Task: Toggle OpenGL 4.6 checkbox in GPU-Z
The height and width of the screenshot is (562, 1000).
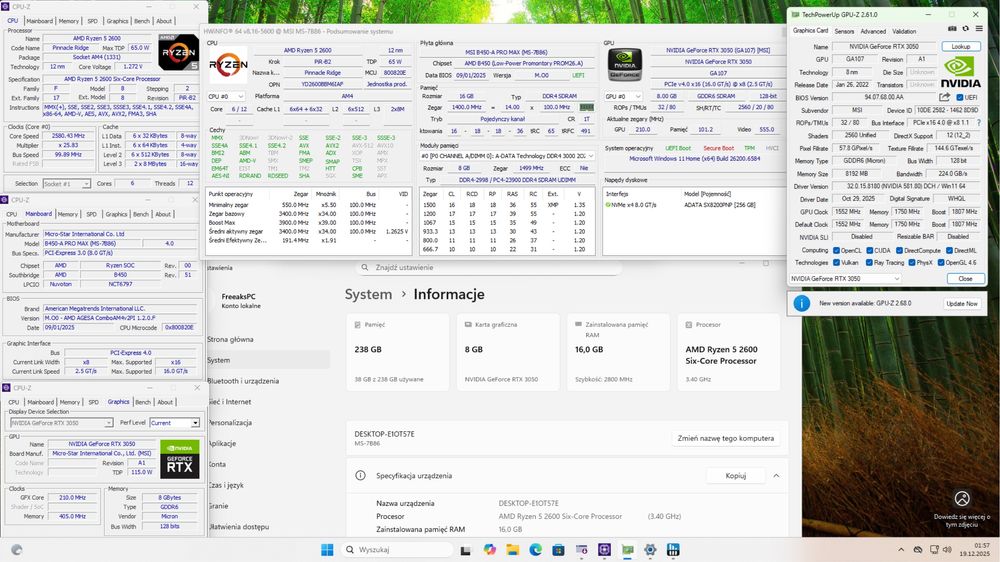Action: [x=941, y=262]
